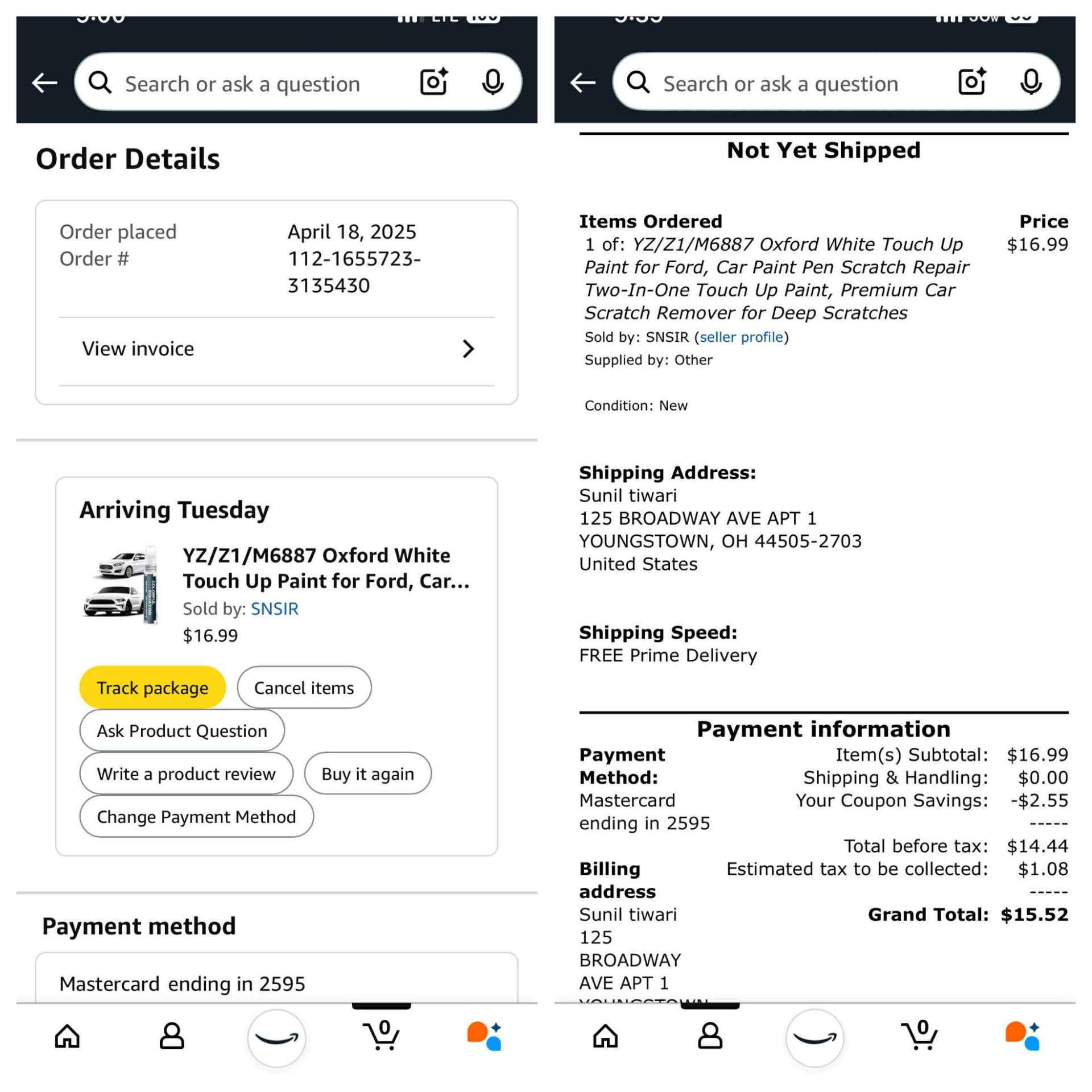Tap the back arrow in left screen
The width and height of the screenshot is (1092, 1092).
44,83
